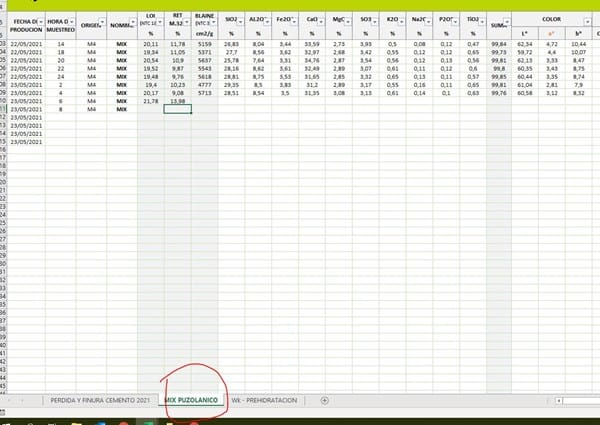Screen dimensions: 600x425
Task: Open the FECHA DE PRODUCCION filter dropdown
Action: (x=40, y=21)
